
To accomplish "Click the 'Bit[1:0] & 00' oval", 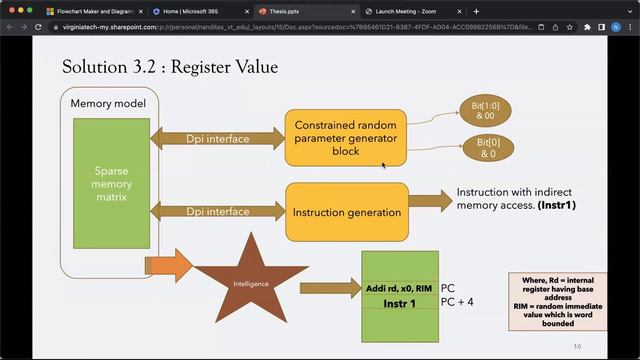I will coord(485,111).
